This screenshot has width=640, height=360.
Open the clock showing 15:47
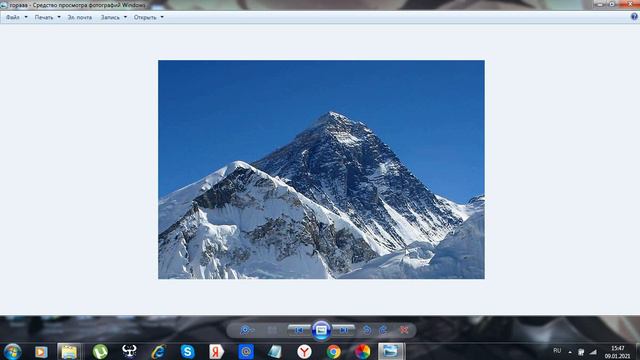[618, 352]
